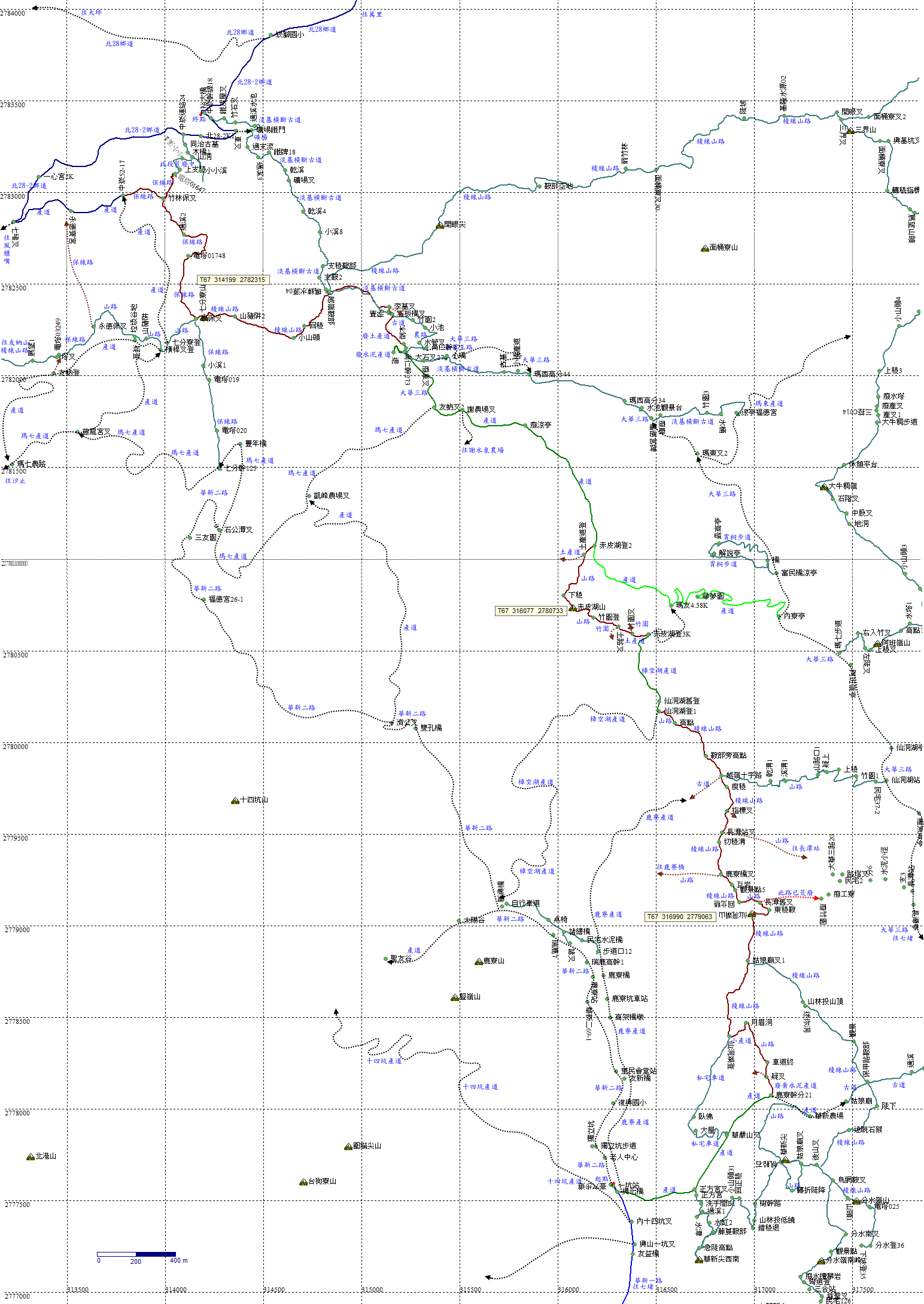Screen dimensions: 924x1304
Task: Click the 三界山 mountain icon
Action: click(x=849, y=130)
